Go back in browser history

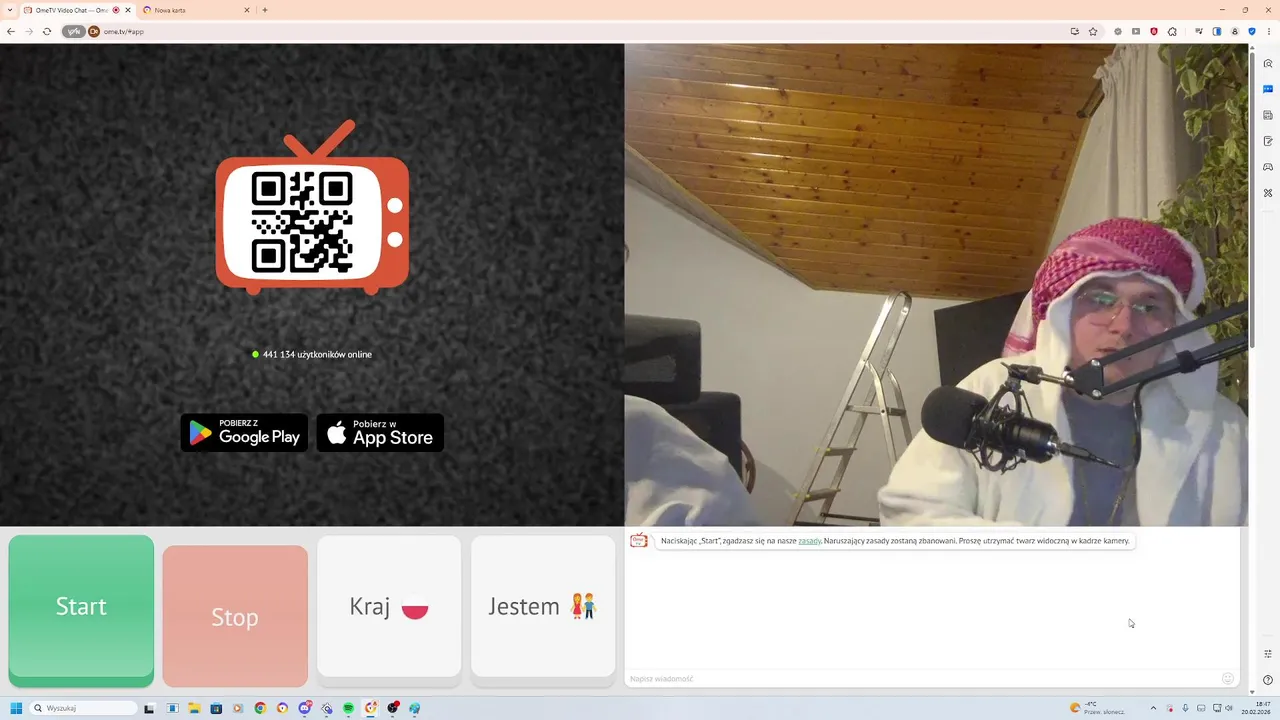pyautogui.click(x=11, y=31)
